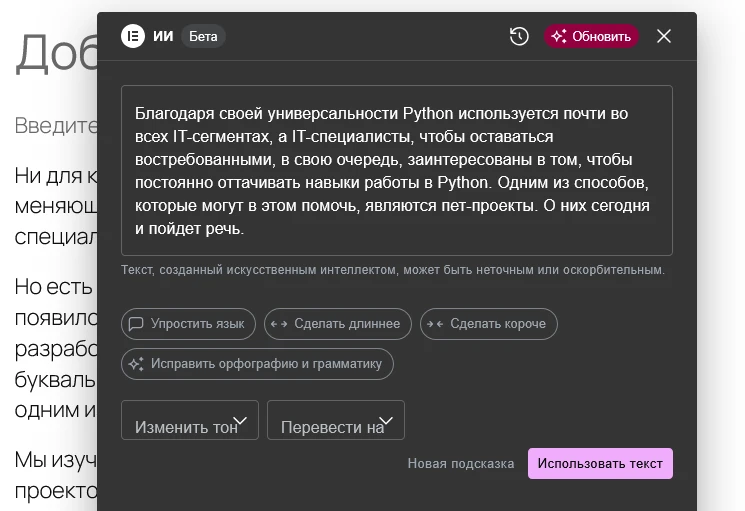Click Исправить орфографию и грамматику
The width and height of the screenshot is (745, 511).
point(257,364)
